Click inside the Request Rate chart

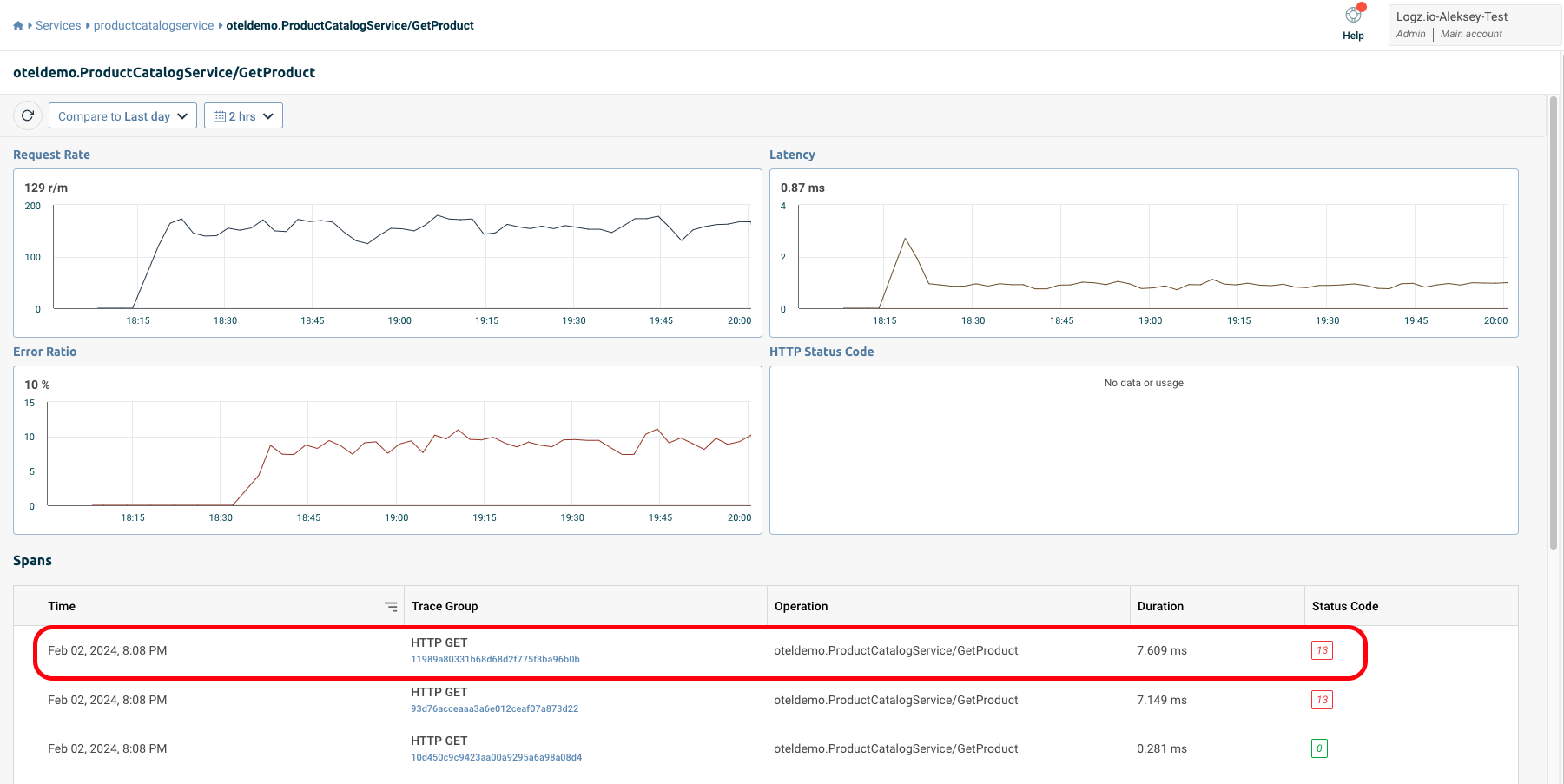point(401,257)
